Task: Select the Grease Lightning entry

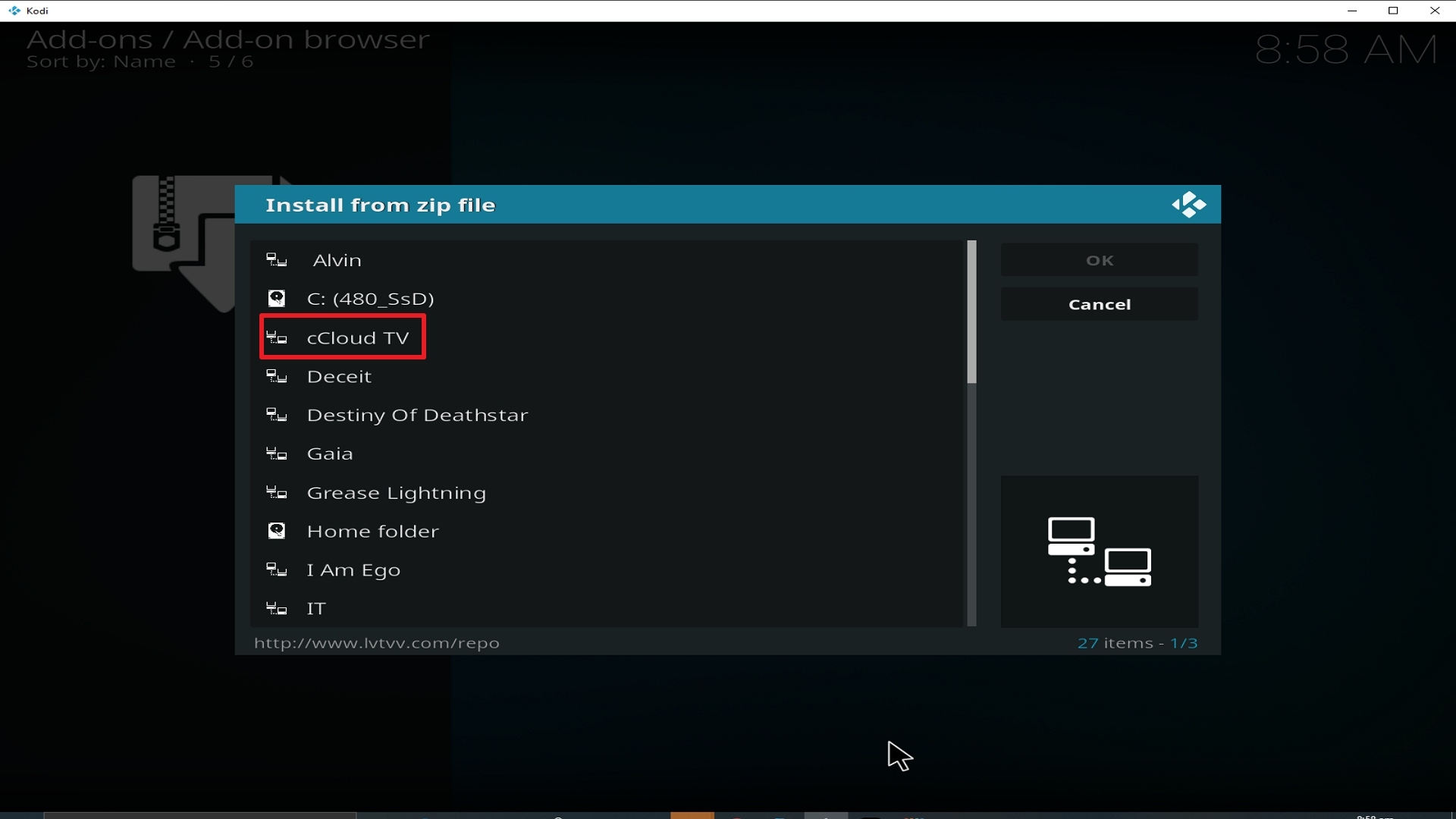Action: point(607,493)
